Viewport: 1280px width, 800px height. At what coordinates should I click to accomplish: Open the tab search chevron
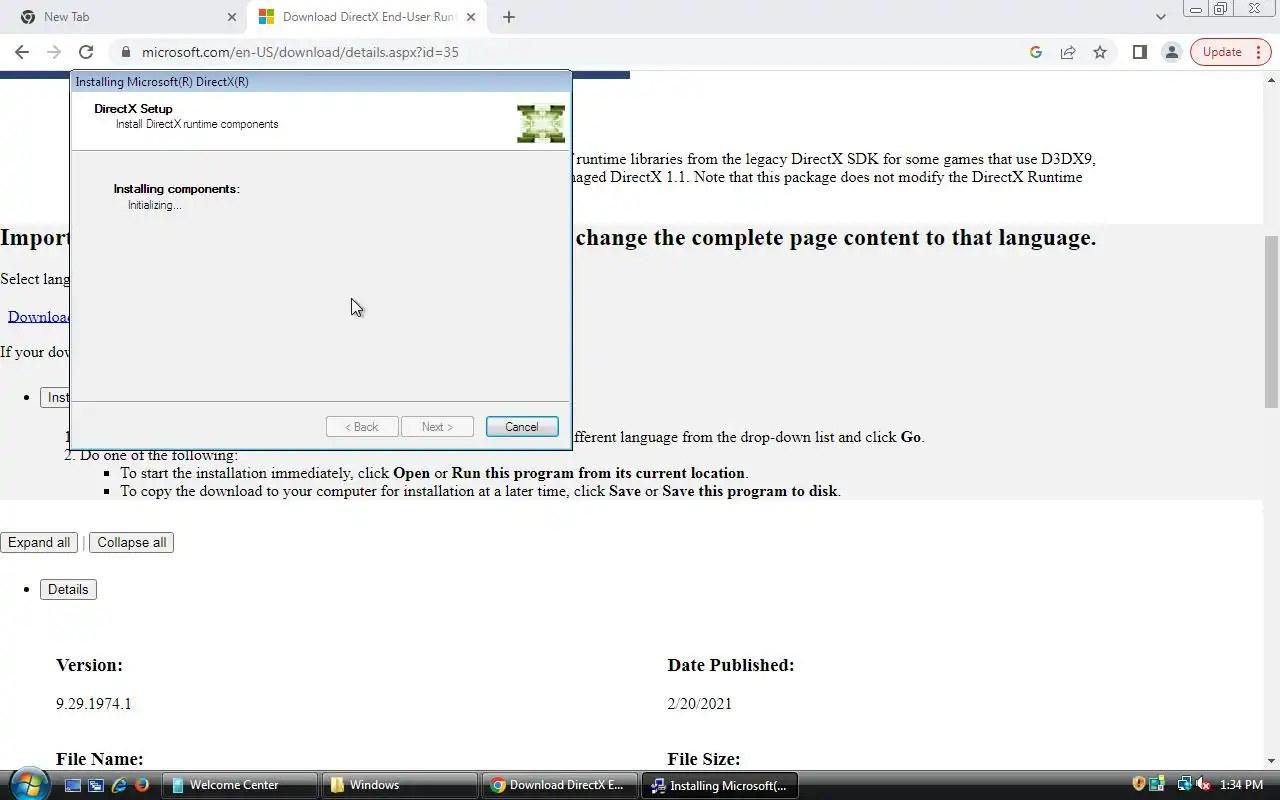pyautogui.click(x=1160, y=17)
